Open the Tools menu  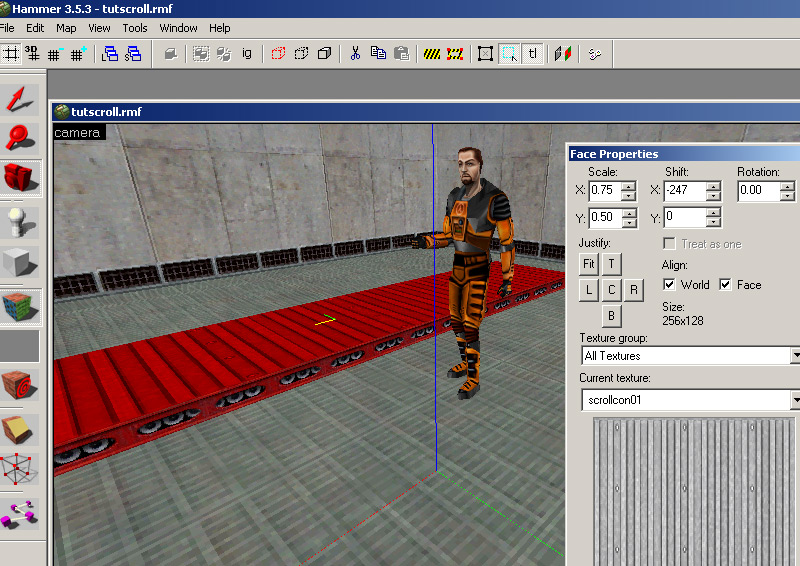point(135,28)
